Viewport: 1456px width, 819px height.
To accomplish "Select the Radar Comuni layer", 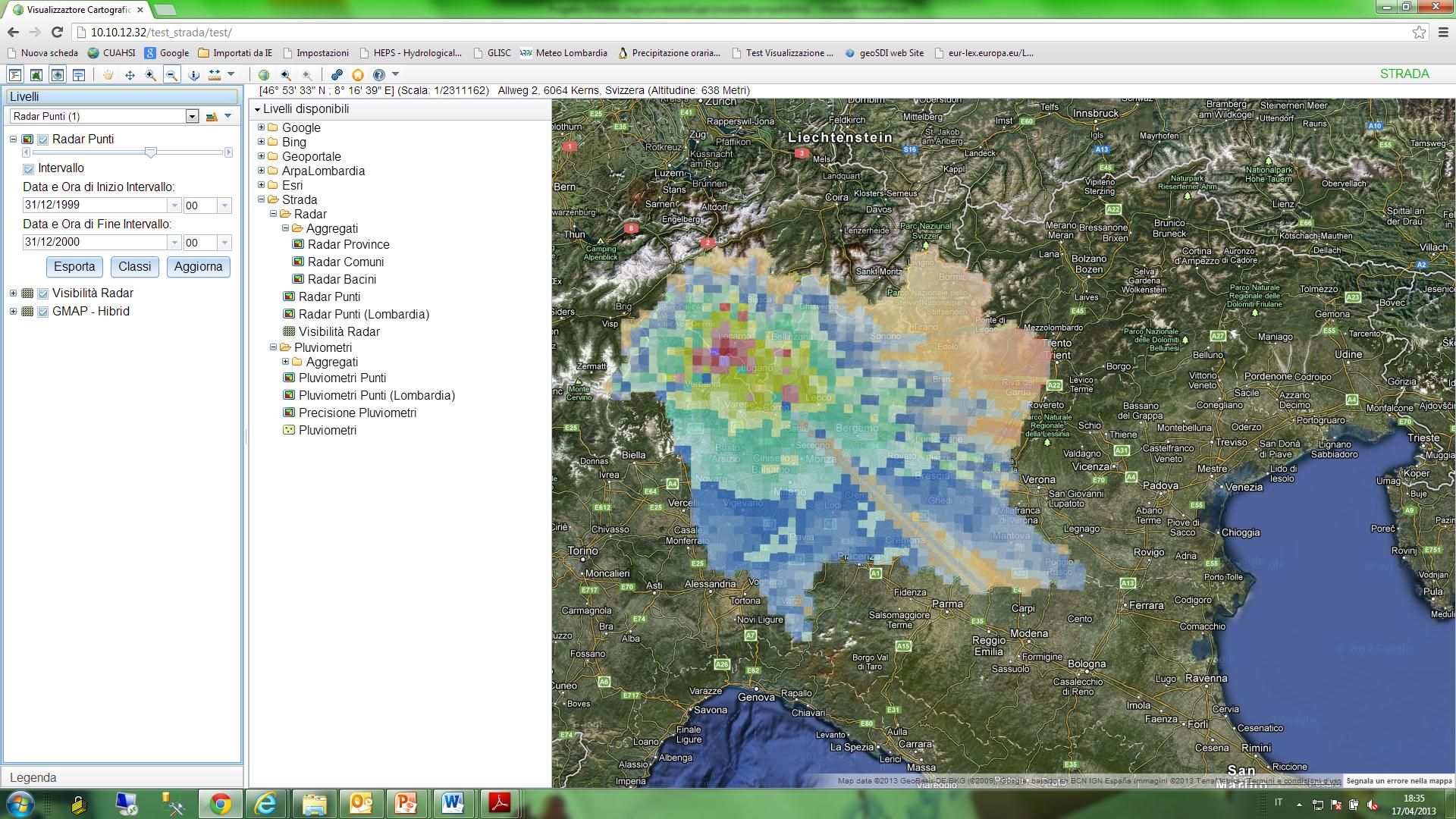I will [x=346, y=262].
